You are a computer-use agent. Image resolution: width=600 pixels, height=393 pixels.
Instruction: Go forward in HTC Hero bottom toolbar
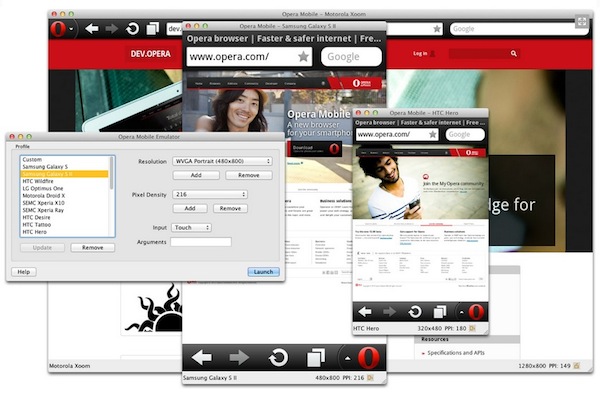pos(389,312)
